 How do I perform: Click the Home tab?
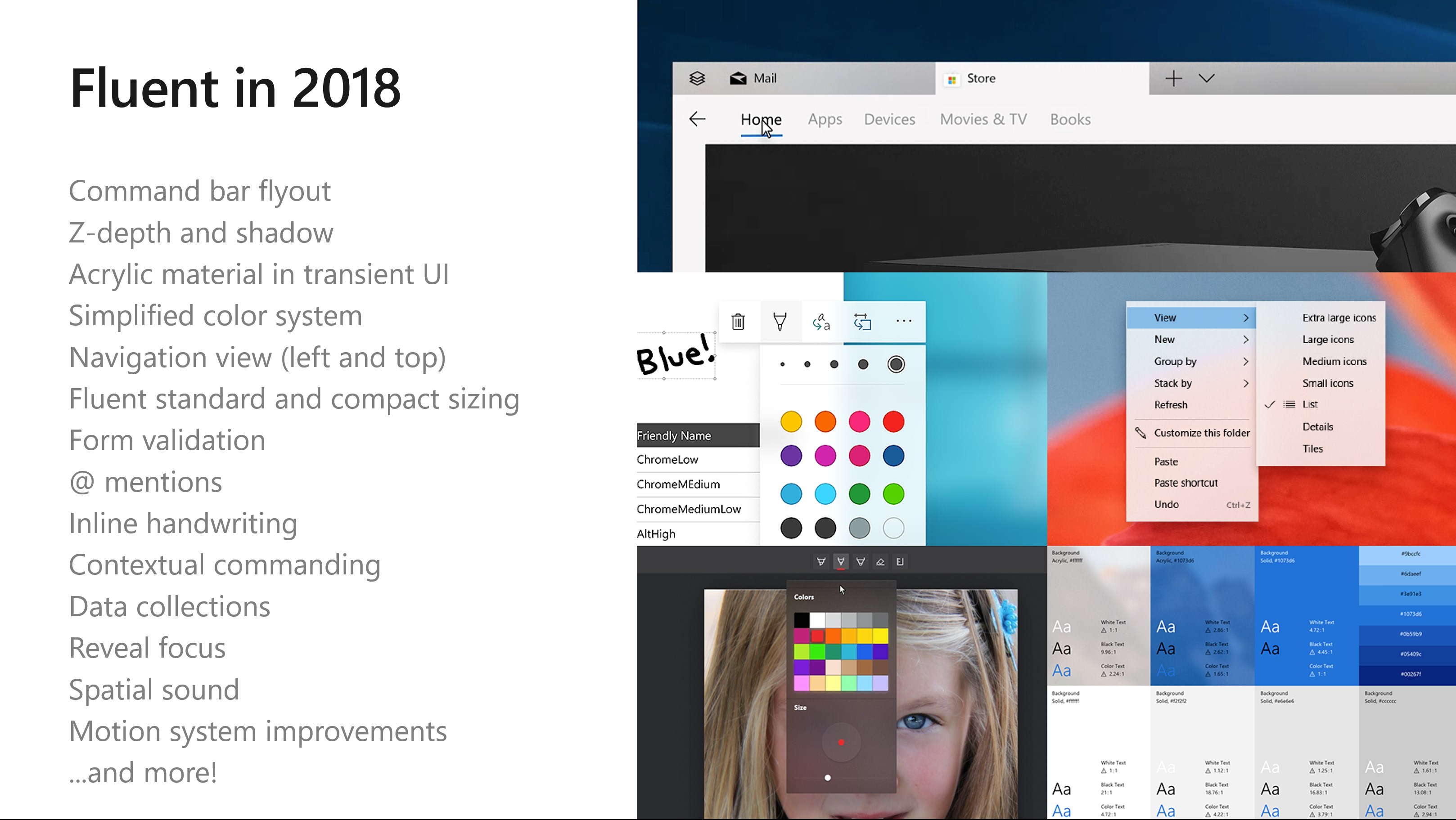(762, 119)
